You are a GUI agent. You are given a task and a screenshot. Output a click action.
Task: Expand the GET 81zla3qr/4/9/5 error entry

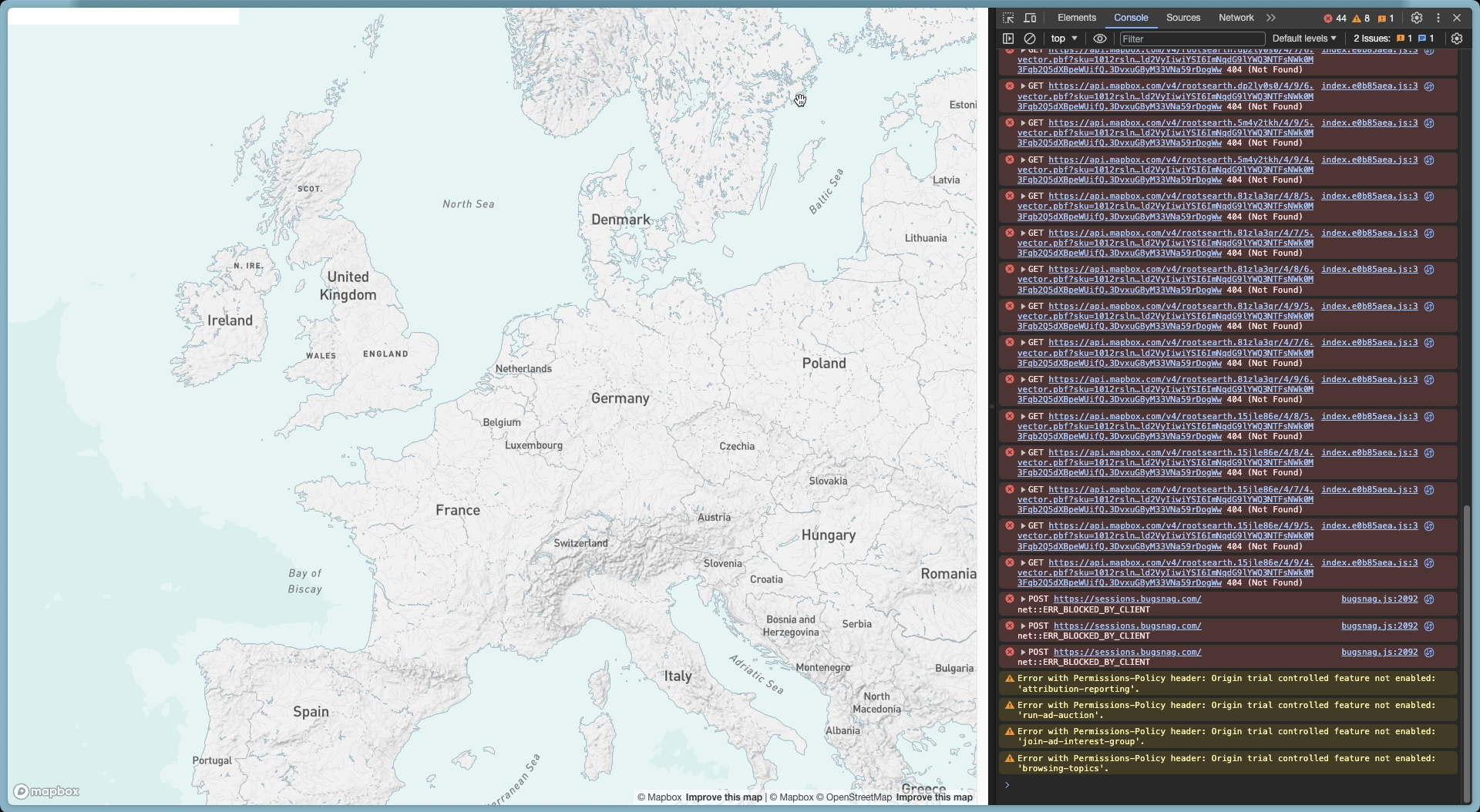pyautogui.click(x=1023, y=307)
